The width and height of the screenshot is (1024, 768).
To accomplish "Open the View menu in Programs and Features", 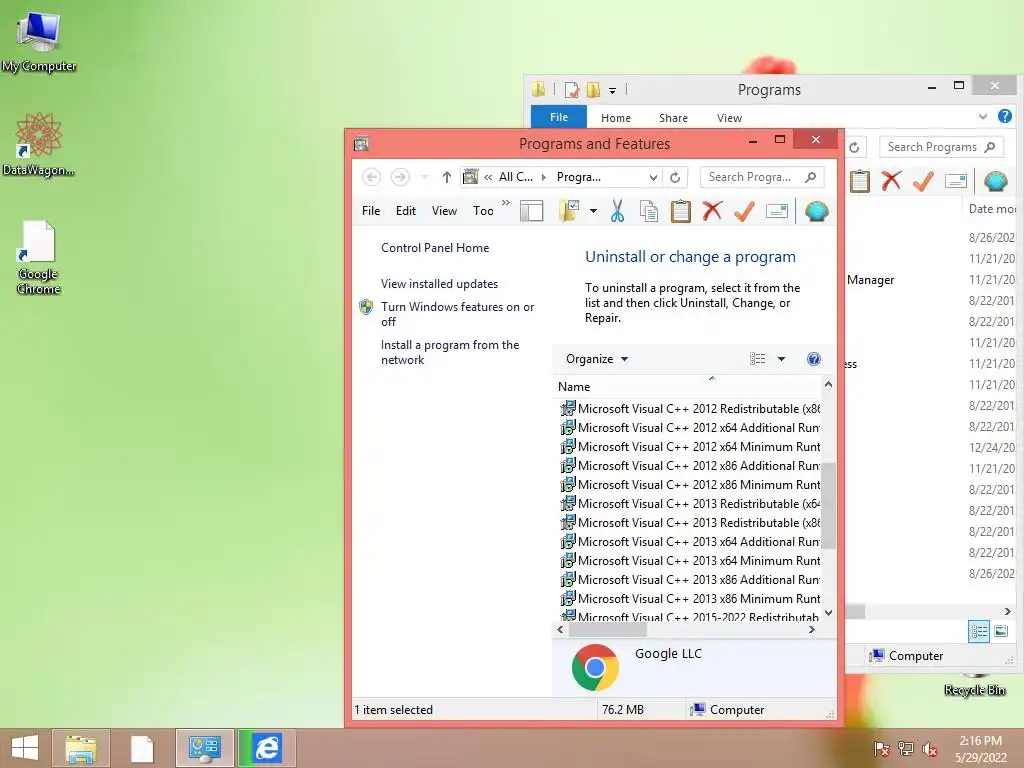I will [444, 211].
